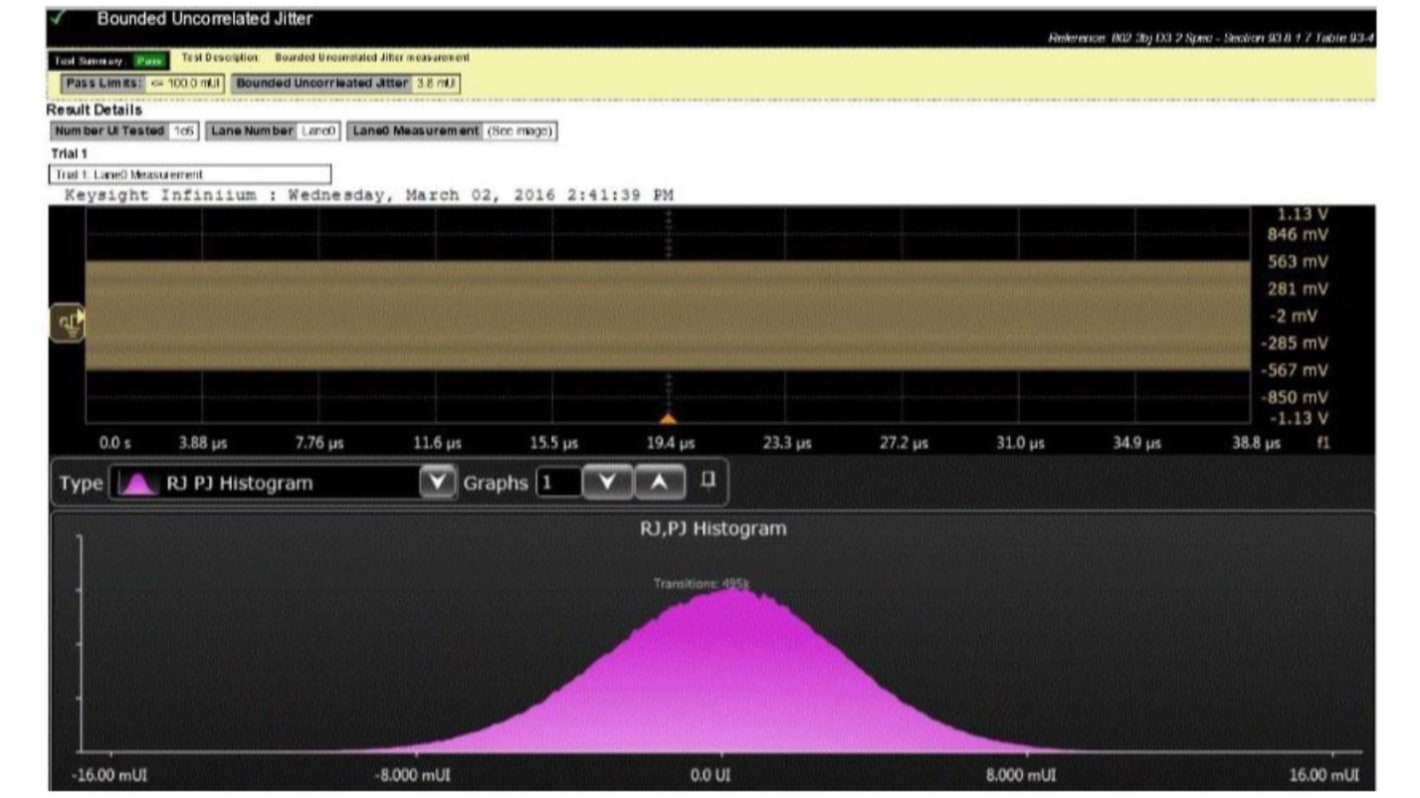The width and height of the screenshot is (1420, 798).
Task: Click the 0.0 UI axis label
Action: click(x=713, y=776)
